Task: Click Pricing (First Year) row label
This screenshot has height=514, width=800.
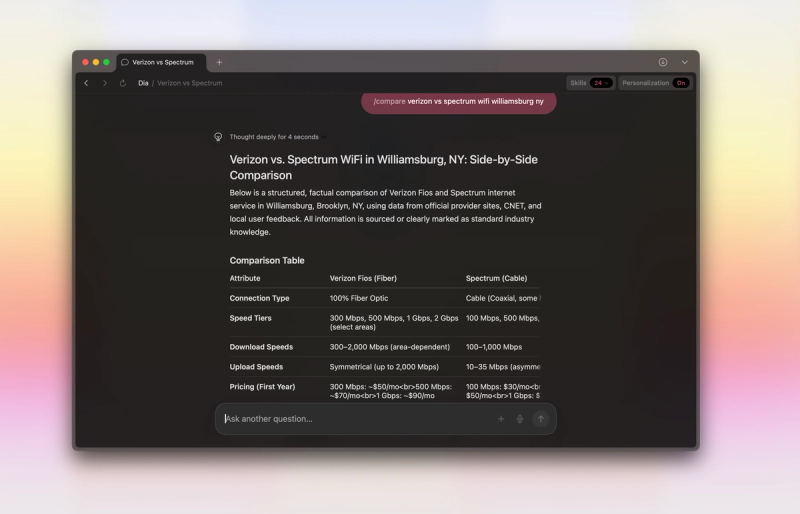Action: tap(262, 387)
